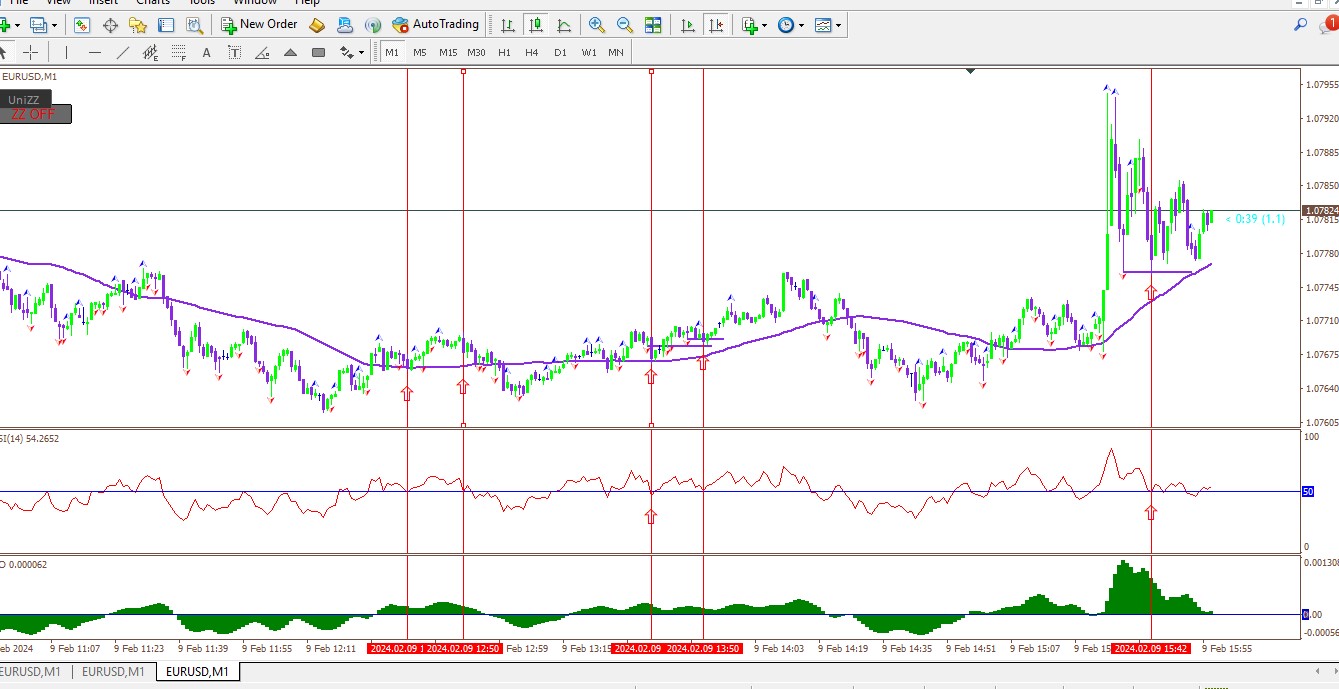The image size is (1339, 689).
Task: Open the chart templates dropdown
Action: pyautogui.click(x=838, y=25)
